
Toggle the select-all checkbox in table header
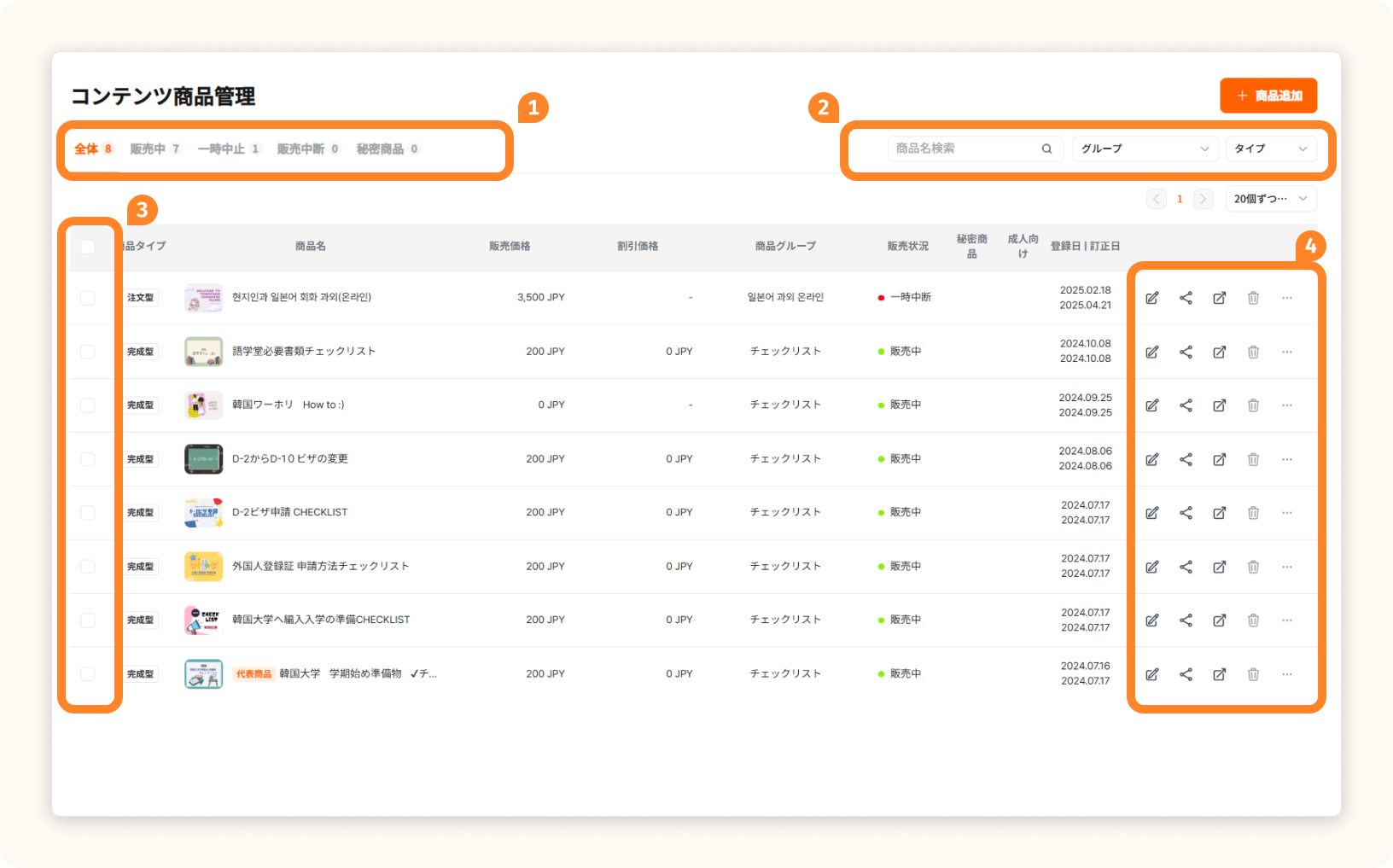coord(88,247)
